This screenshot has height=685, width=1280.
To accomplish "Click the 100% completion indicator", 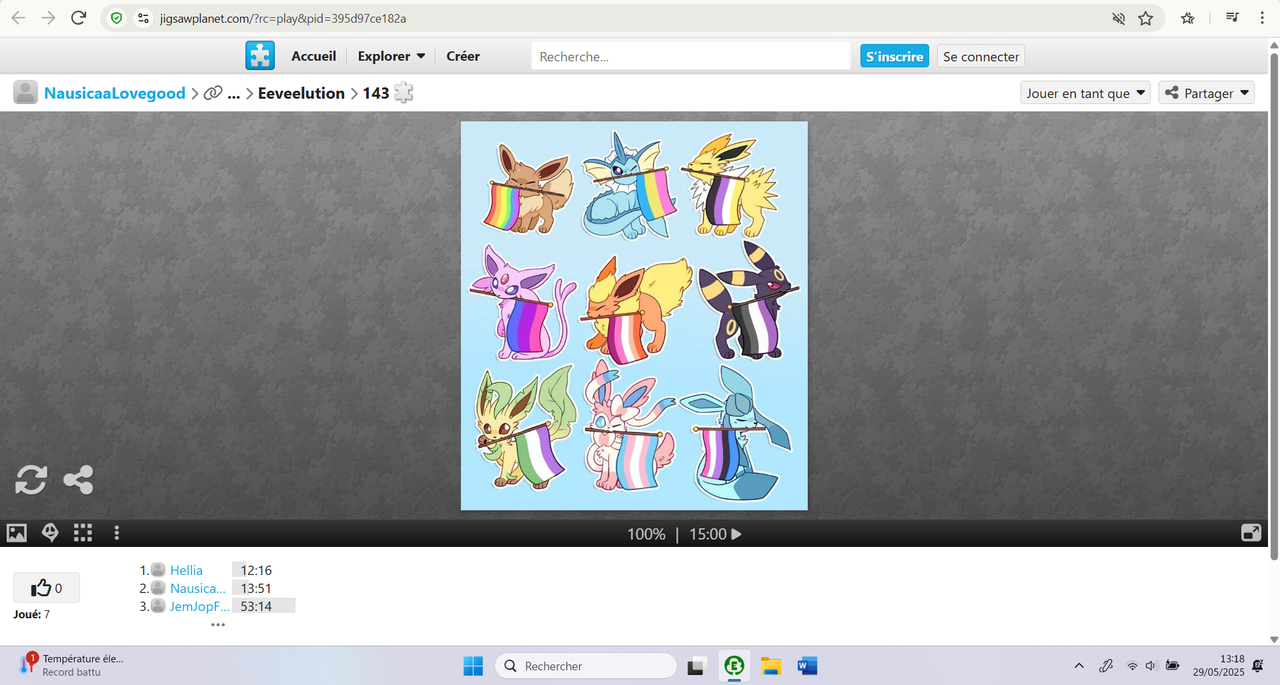I will click(x=646, y=534).
